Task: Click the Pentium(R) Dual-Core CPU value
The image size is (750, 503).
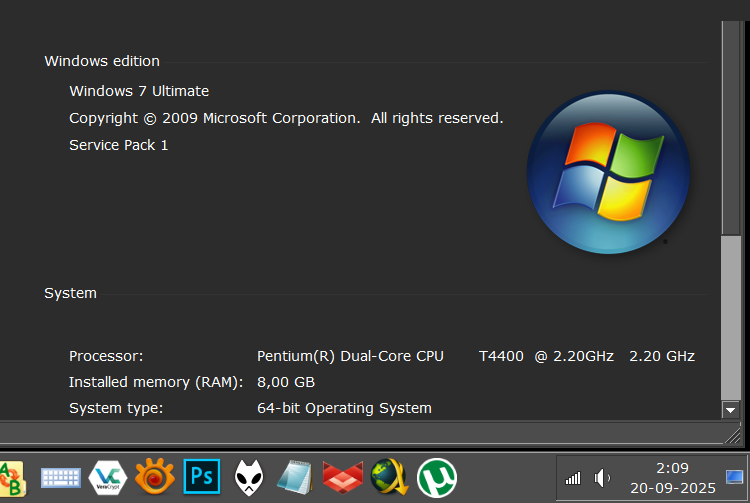Action: point(476,356)
